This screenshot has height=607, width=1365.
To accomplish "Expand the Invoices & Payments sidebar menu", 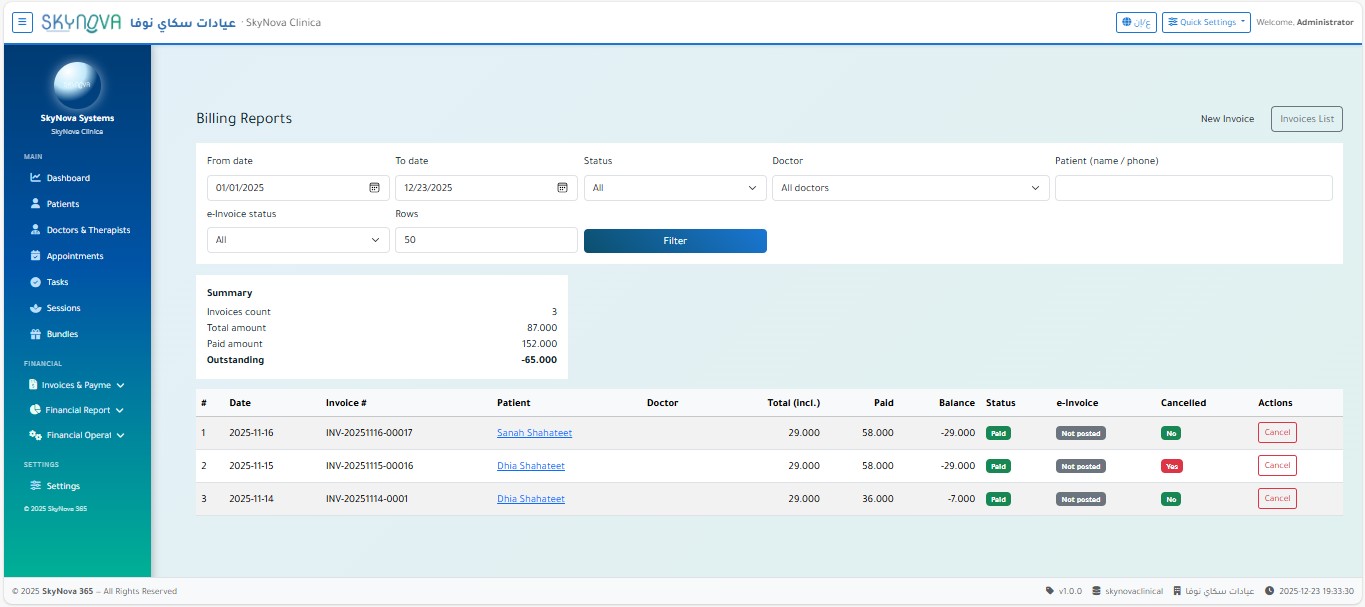I will click(x=77, y=385).
